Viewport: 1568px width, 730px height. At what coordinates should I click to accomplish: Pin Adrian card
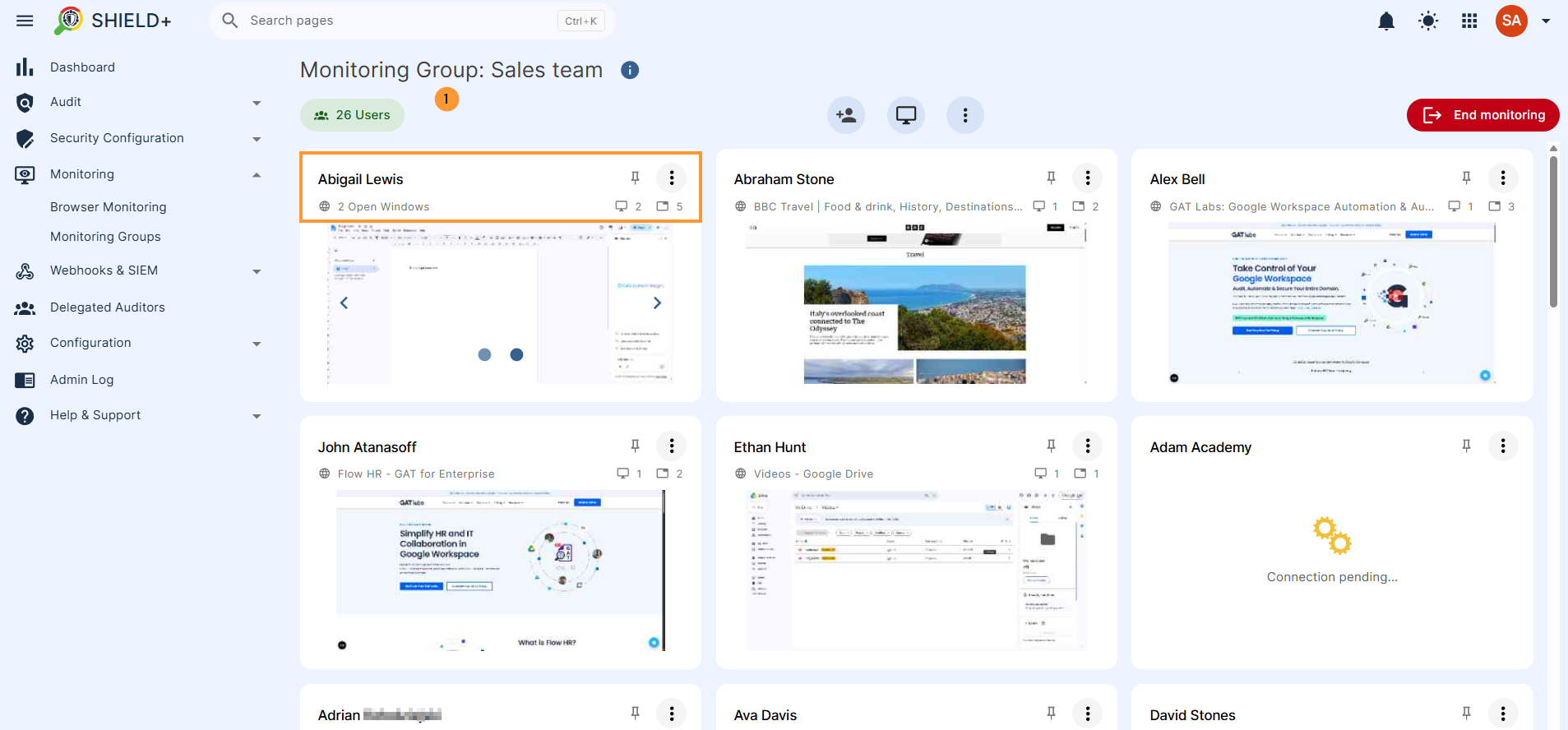(x=635, y=714)
